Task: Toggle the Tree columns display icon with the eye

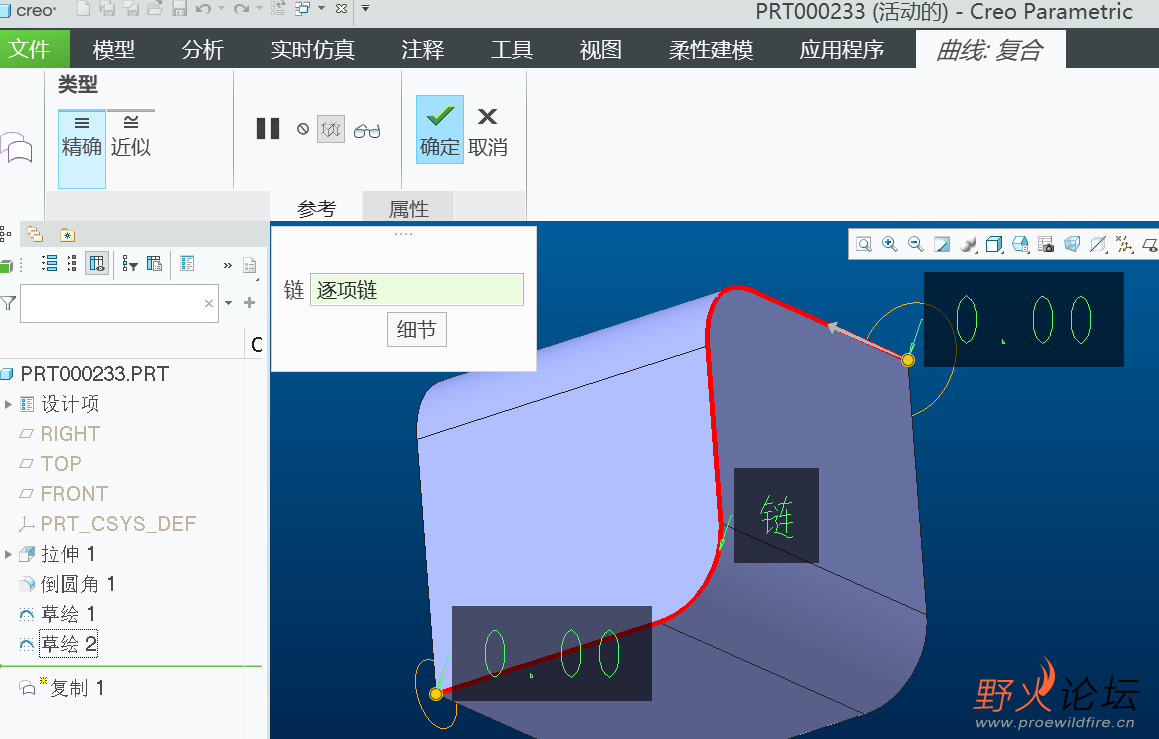Action: click(97, 263)
